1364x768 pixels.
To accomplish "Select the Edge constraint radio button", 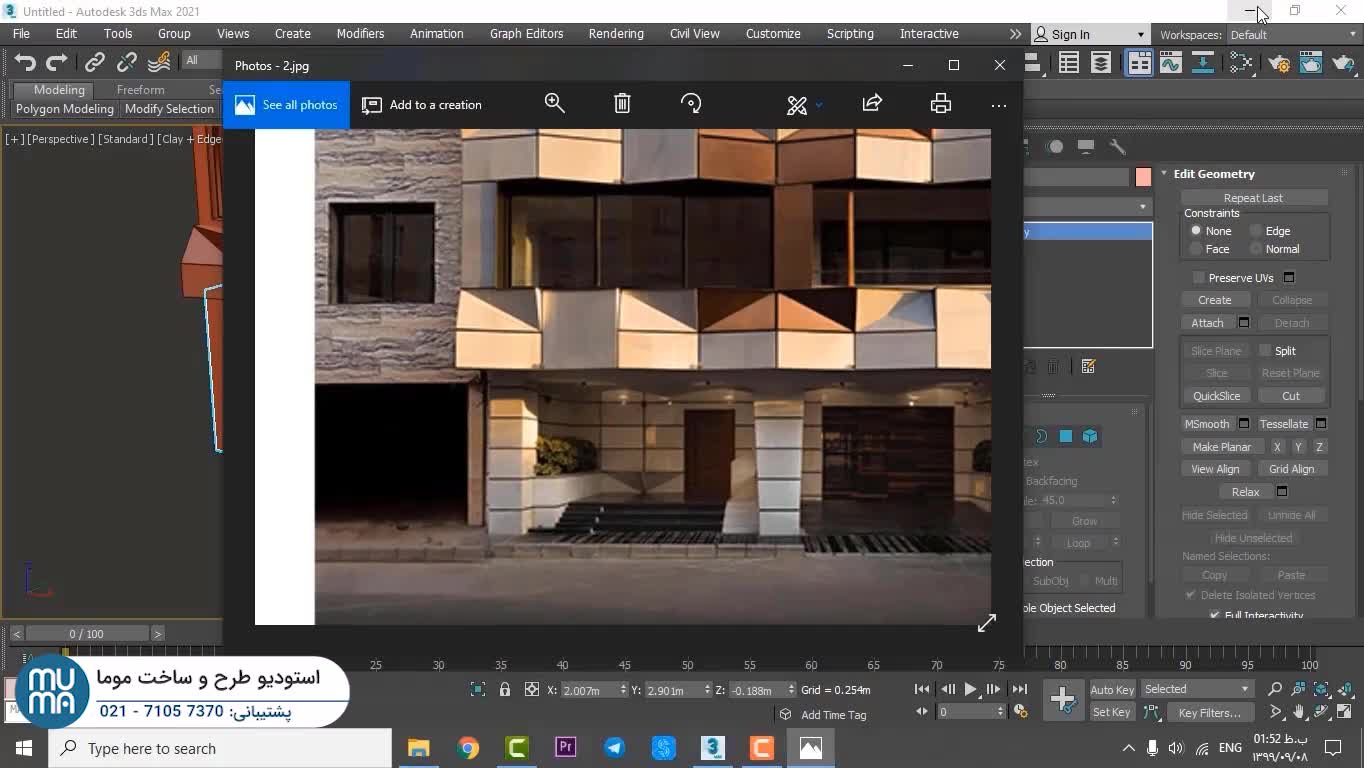I will pyautogui.click(x=1257, y=231).
